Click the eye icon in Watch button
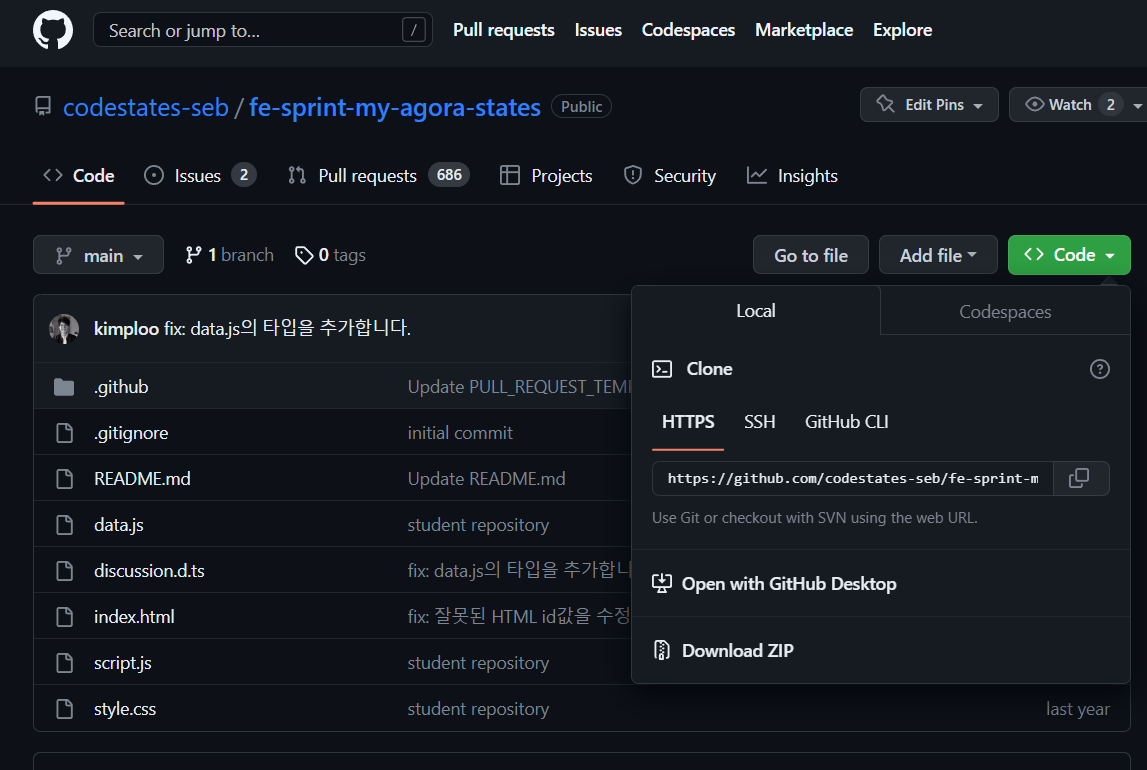This screenshot has height=770, width=1147. 1034,104
